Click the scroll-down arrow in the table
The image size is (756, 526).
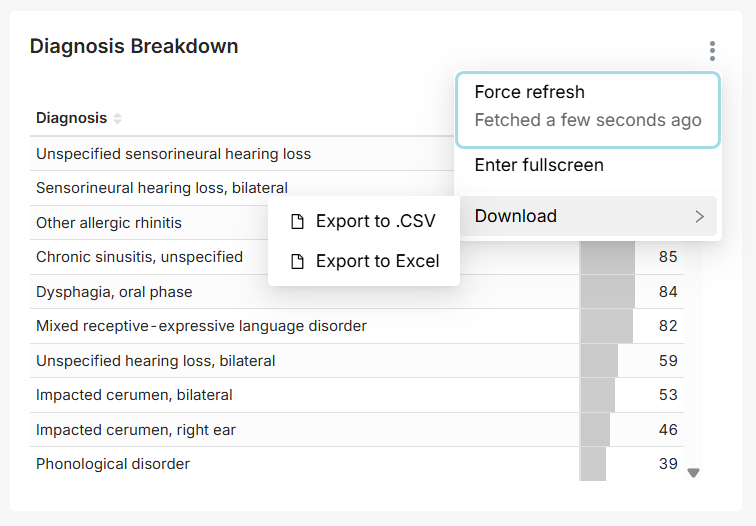point(693,472)
